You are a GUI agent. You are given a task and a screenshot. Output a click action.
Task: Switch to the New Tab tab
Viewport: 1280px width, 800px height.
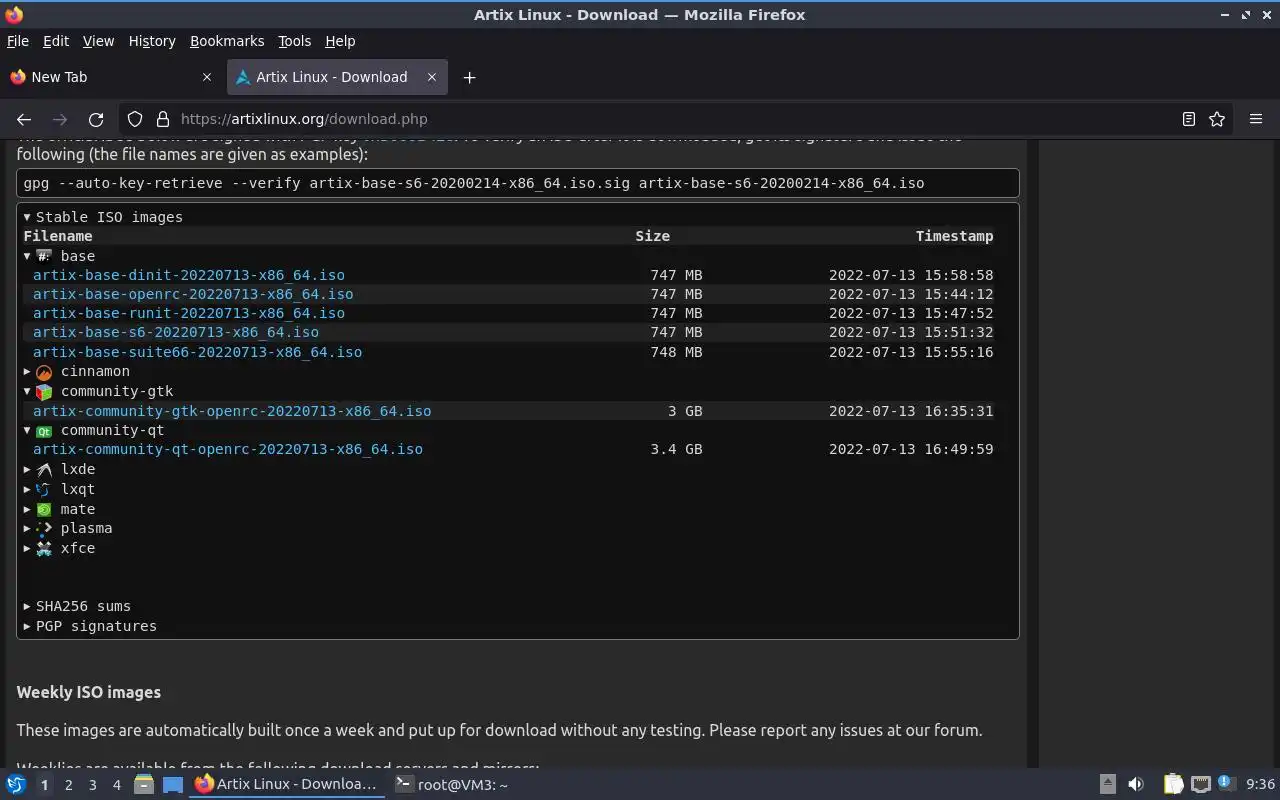pyautogui.click(x=112, y=77)
